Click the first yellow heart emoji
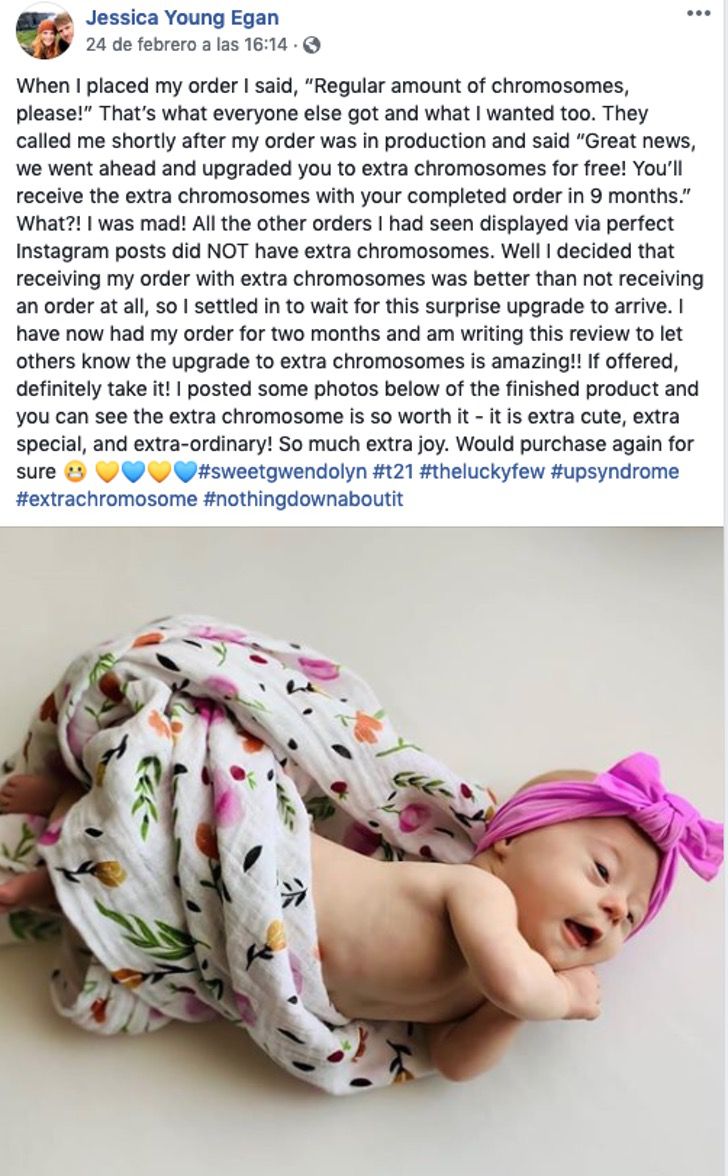 pos(107,472)
